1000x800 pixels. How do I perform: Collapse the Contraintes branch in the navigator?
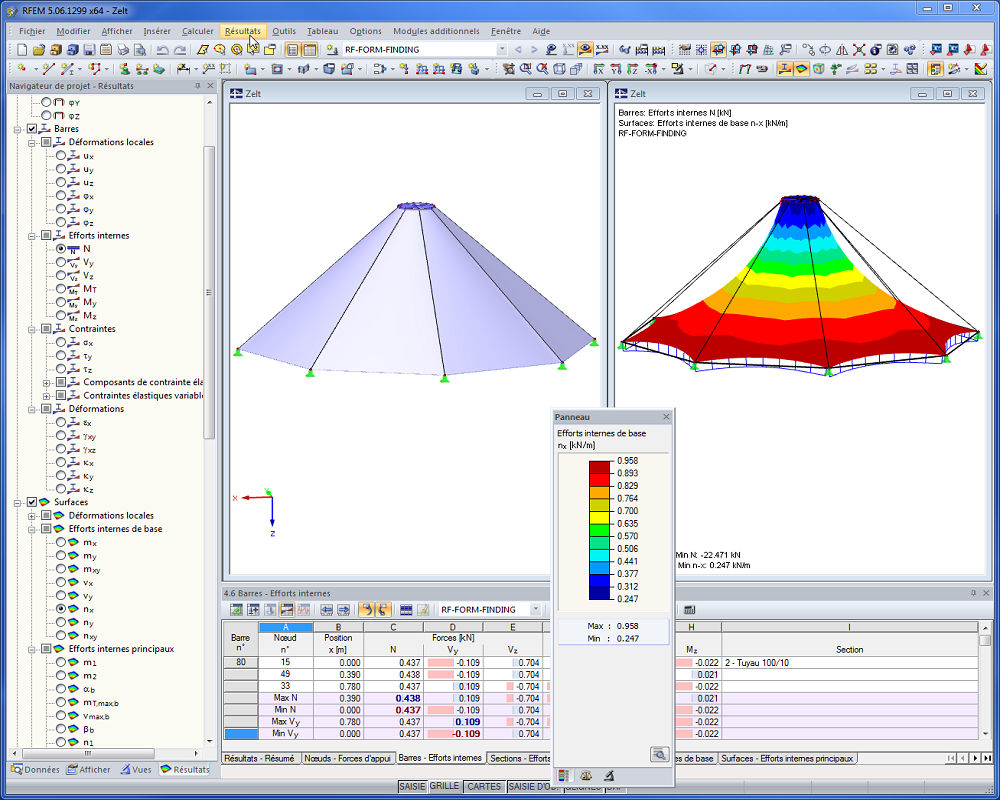[33, 329]
